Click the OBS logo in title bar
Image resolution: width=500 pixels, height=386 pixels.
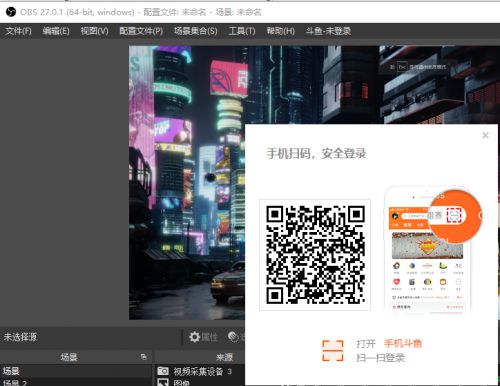pyautogui.click(x=11, y=12)
